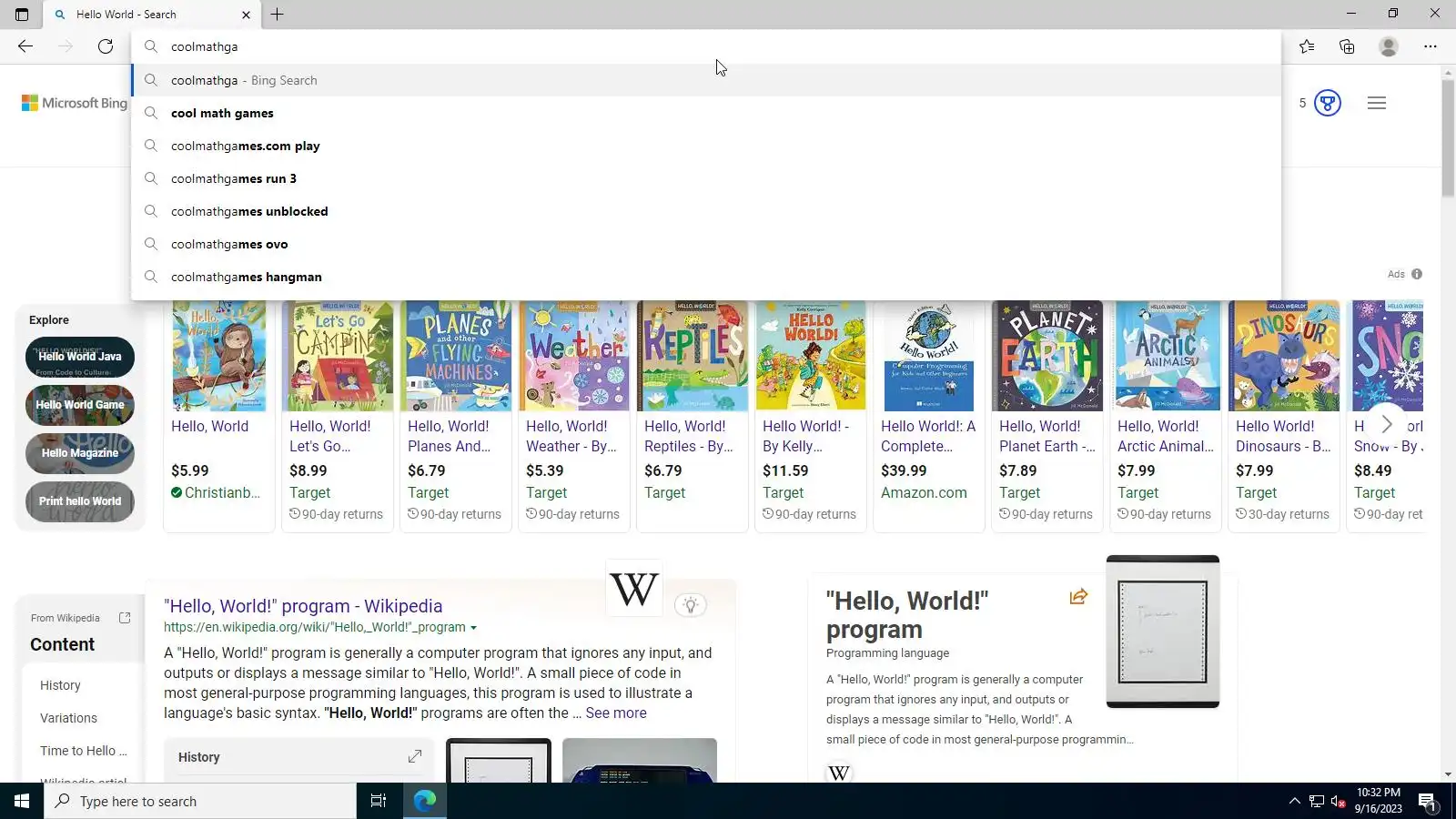The image size is (1456, 819).
Task: Open the Planet Earth book thumbnail
Action: (1047, 357)
